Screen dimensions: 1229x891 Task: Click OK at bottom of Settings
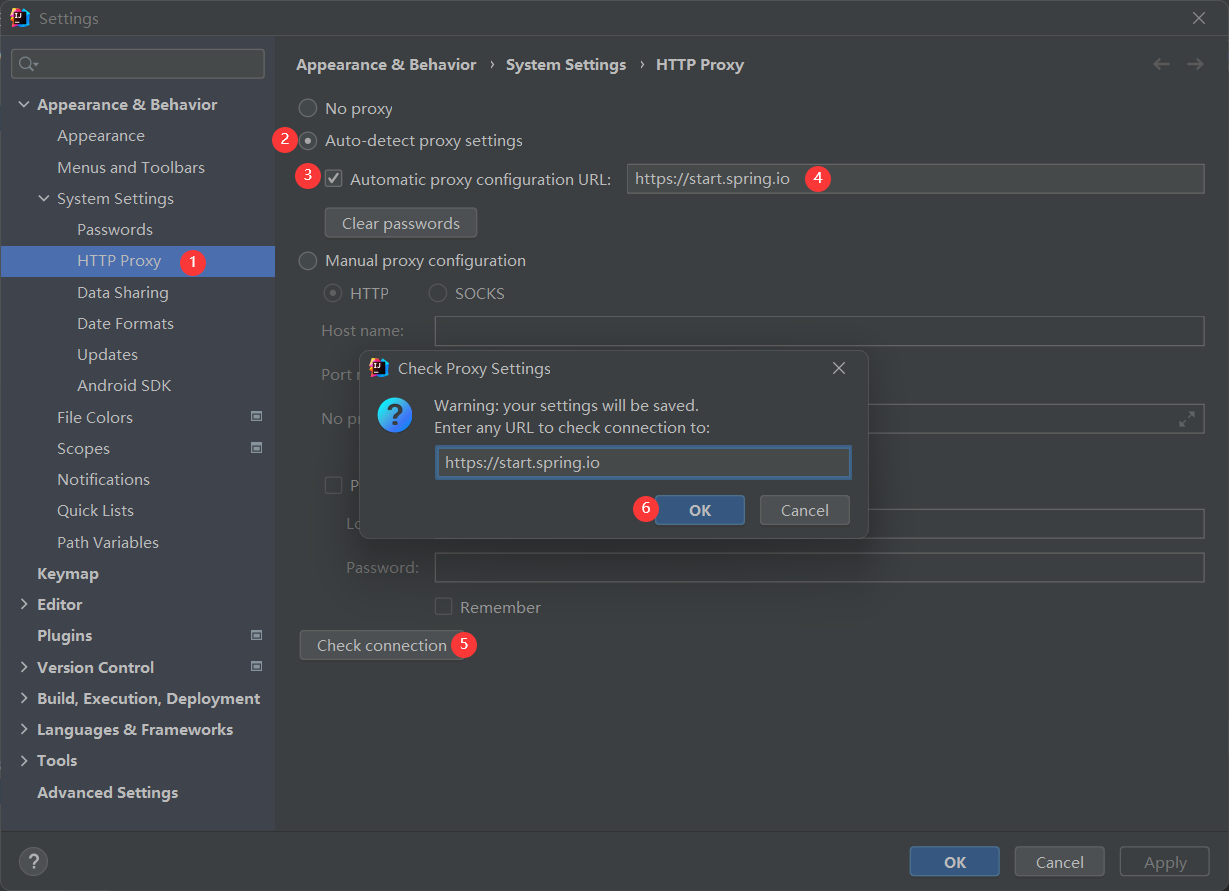[x=955, y=862]
